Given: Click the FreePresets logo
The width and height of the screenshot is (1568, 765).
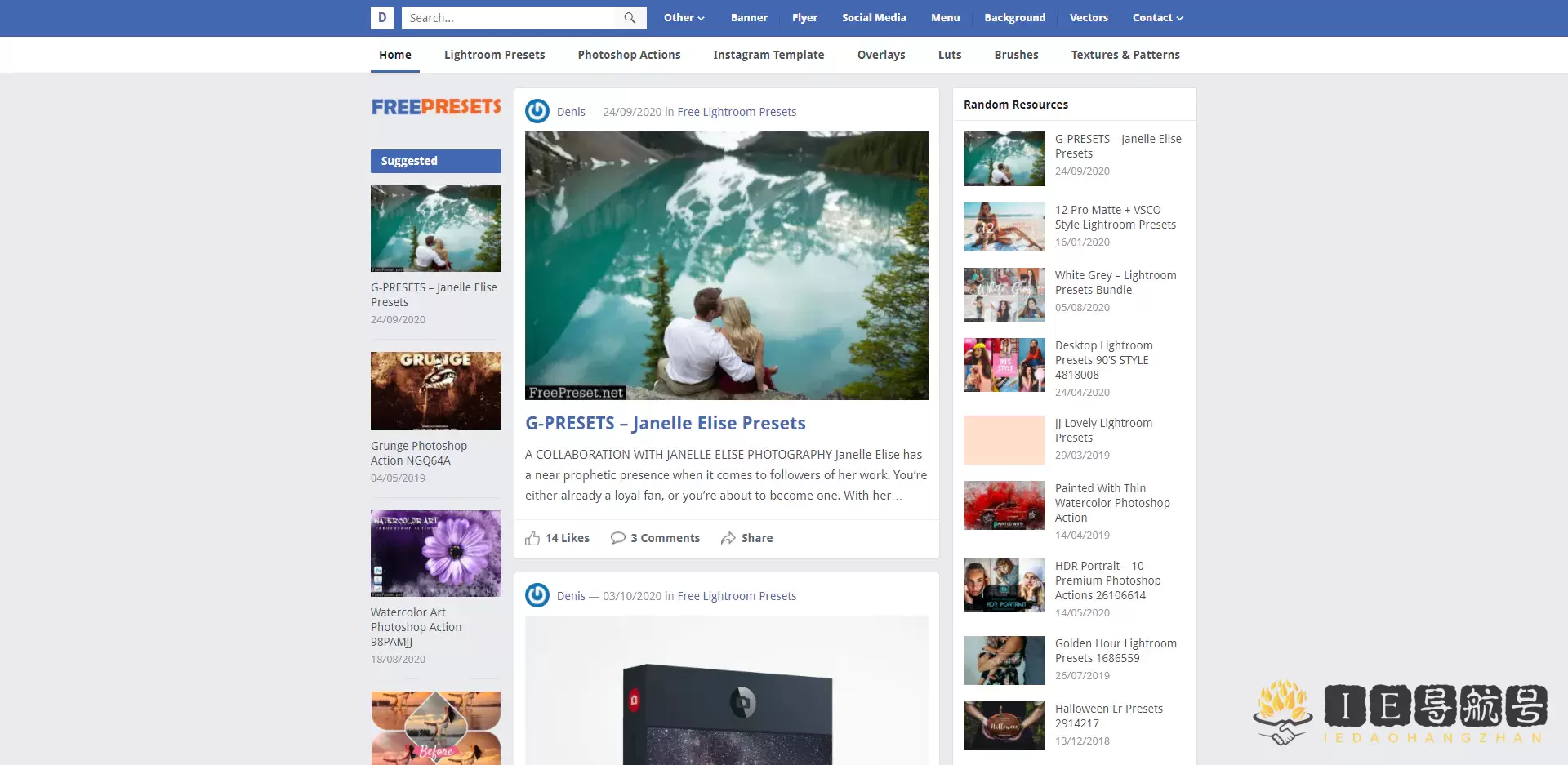Looking at the screenshot, I should pyautogui.click(x=436, y=107).
